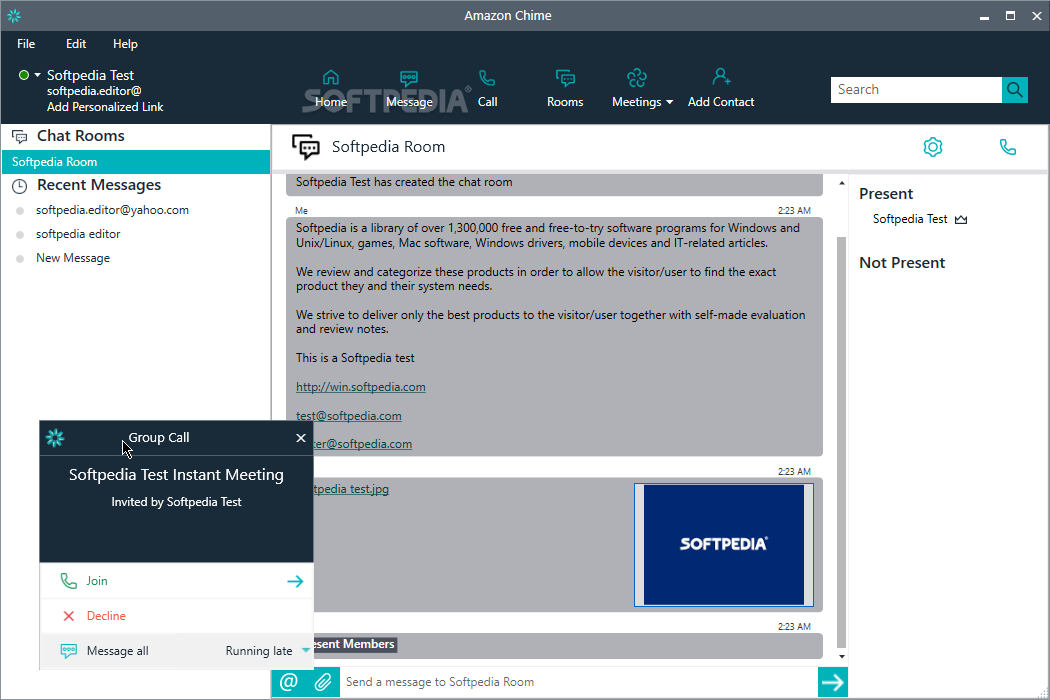Expand the Meetings dropdown
The height and width of the screenshot is (700, 1050).
pos(669,102)
